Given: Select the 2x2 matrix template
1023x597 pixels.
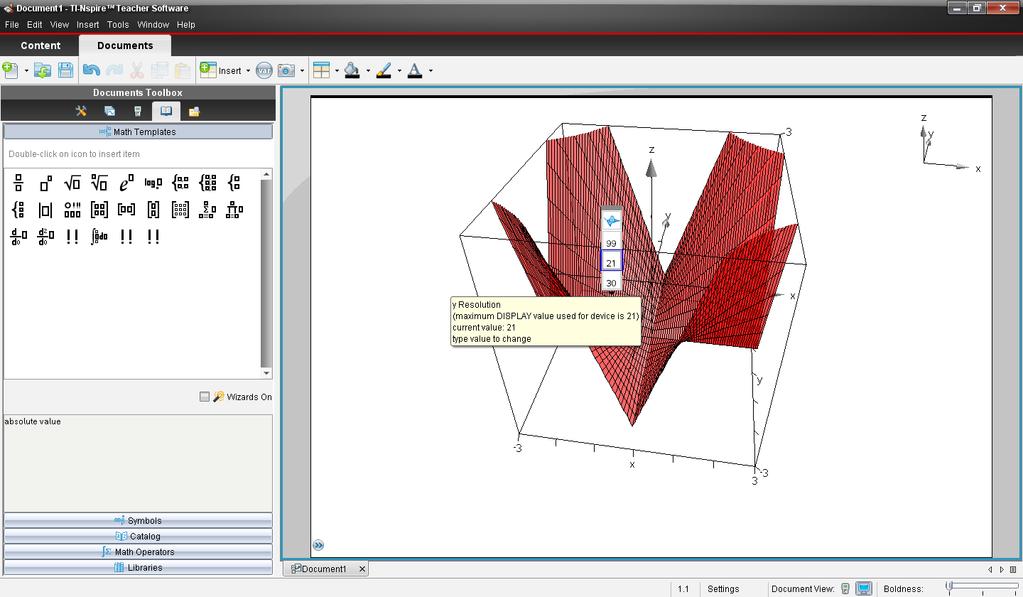Looking at the screenshot, I should 99,209.
